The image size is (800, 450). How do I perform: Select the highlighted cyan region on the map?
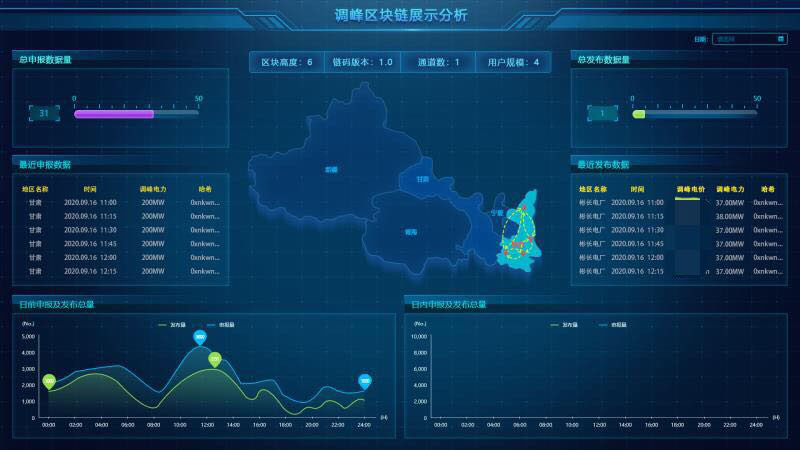click(x=519, y=237)
